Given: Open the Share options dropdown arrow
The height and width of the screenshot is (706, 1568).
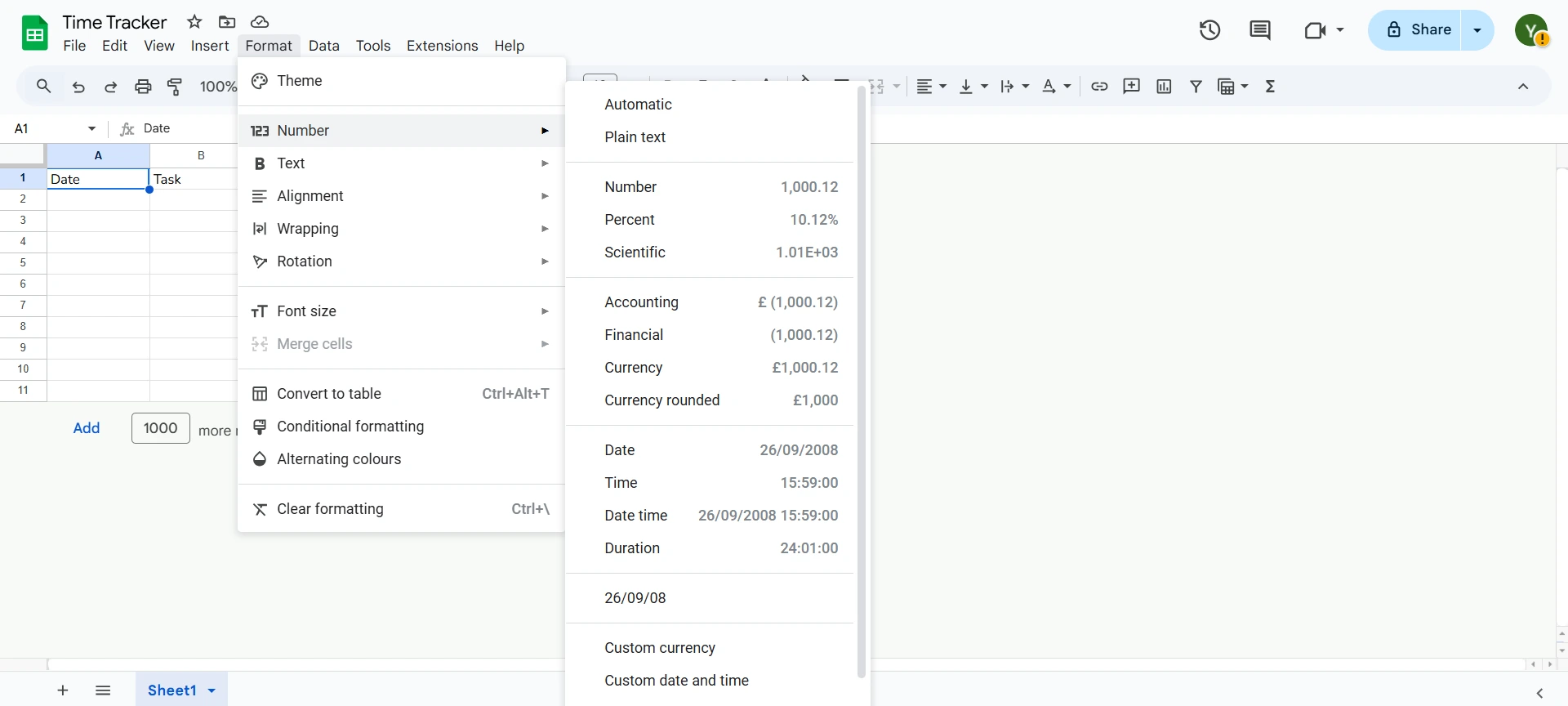Looking at the screenshot, I should pyautogui.click(x=1477, y=30).
